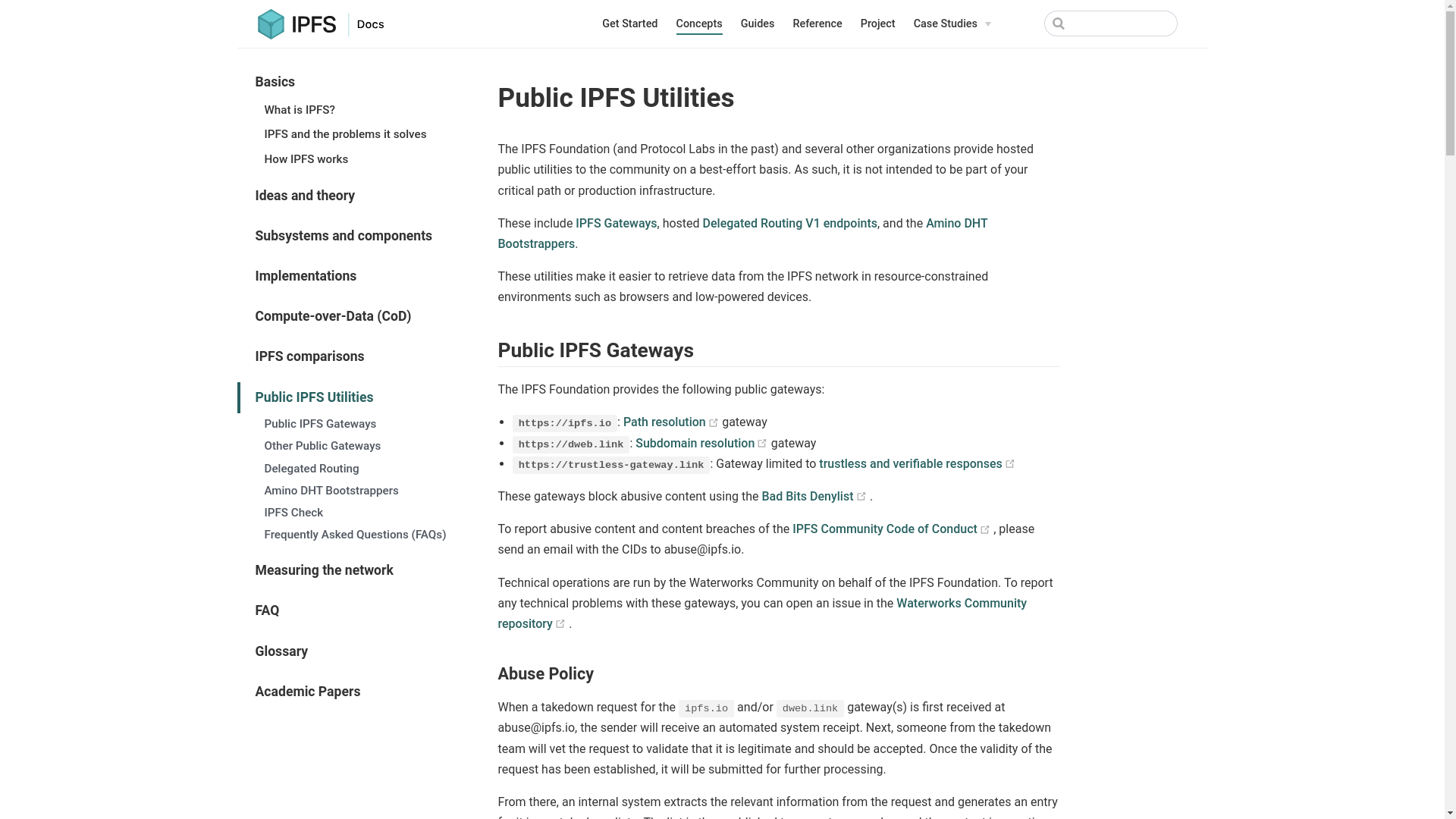1456x819 pixels.
Task: Click the scrollbar down arrow
Action: (1450, 813)
